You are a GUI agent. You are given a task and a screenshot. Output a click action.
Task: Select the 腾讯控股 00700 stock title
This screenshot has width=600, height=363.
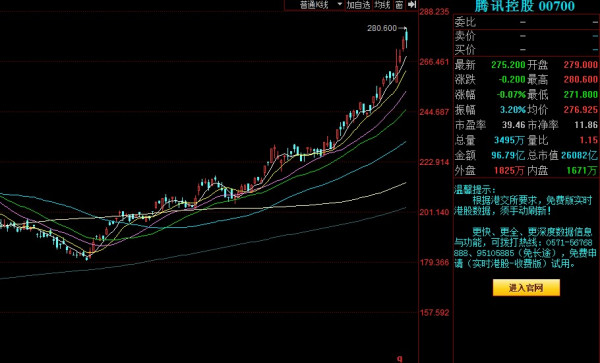tap(525, 6)
